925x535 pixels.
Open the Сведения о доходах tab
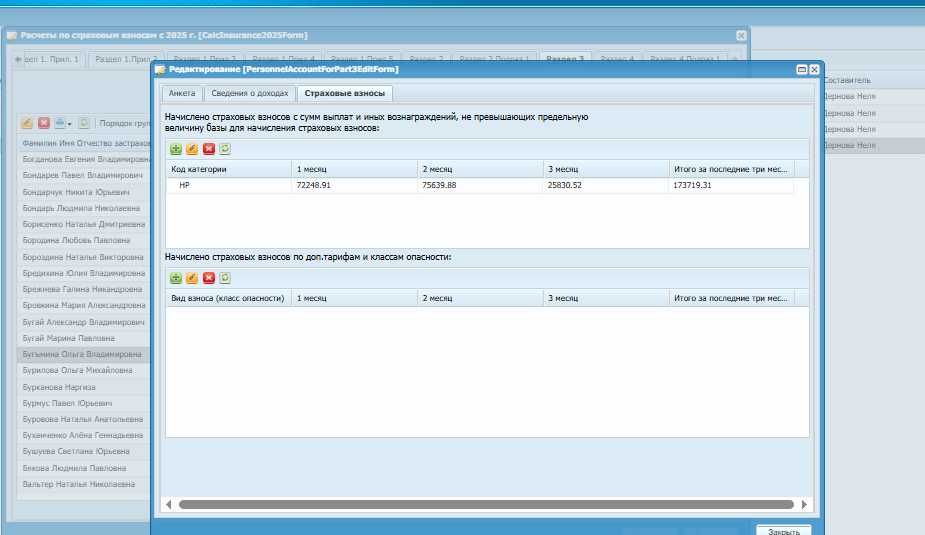click(250, 93)
